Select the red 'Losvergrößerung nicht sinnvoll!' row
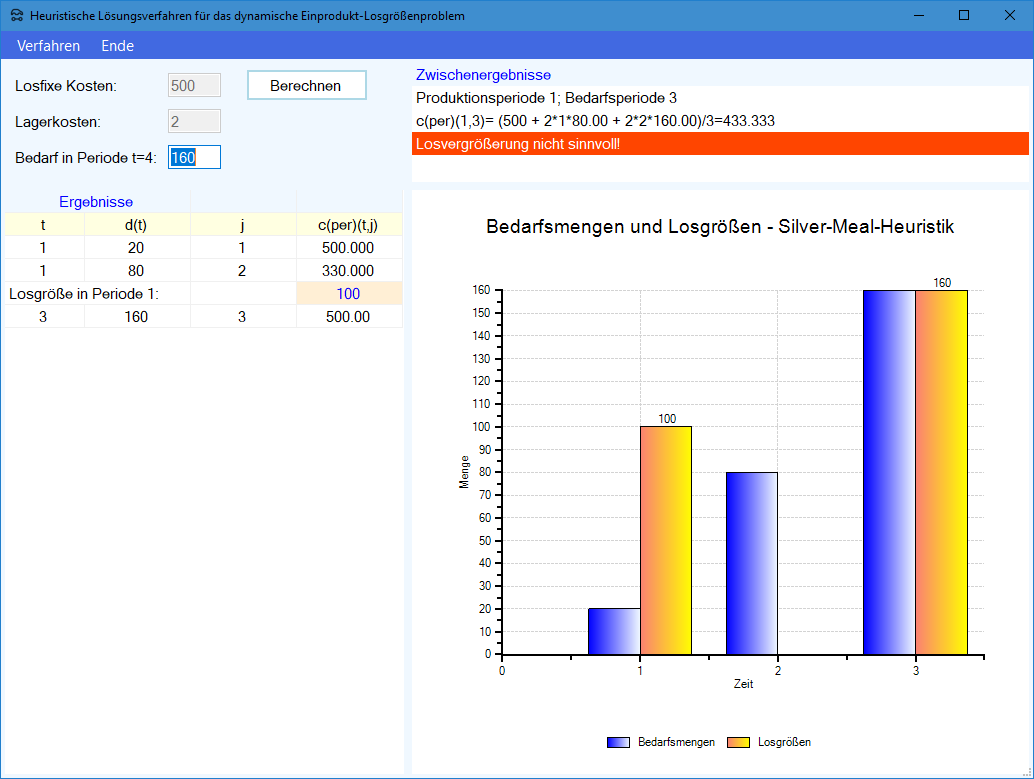 pyautogui.click(x=720, y=144)
